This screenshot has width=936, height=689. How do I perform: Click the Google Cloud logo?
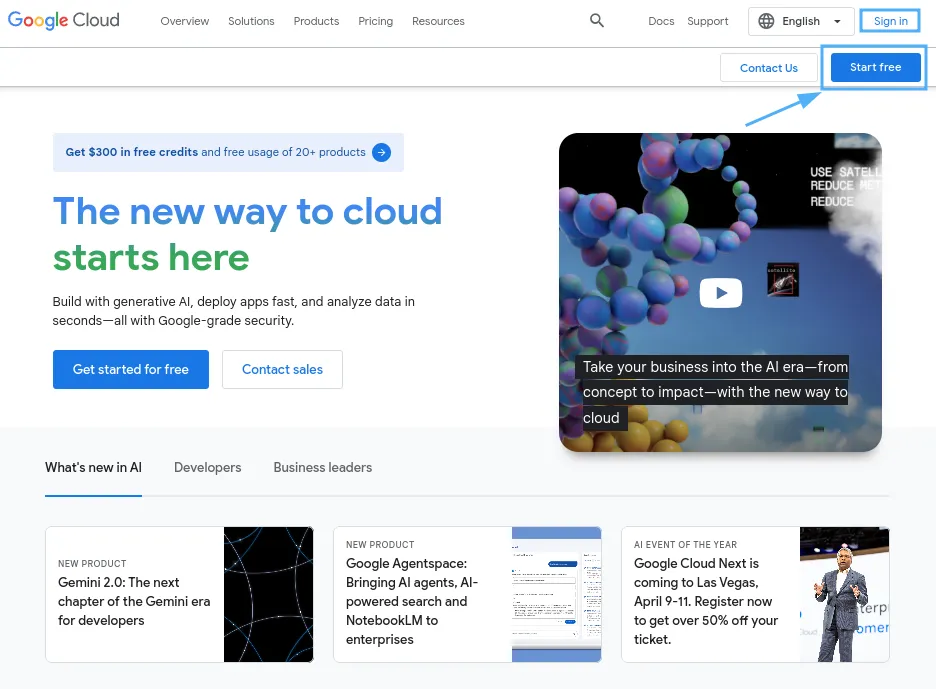64,20
